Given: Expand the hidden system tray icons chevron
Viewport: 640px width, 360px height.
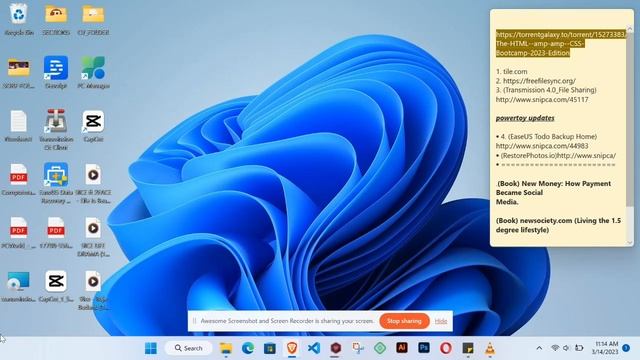Looking at the screenshot, I should (539, 348).
